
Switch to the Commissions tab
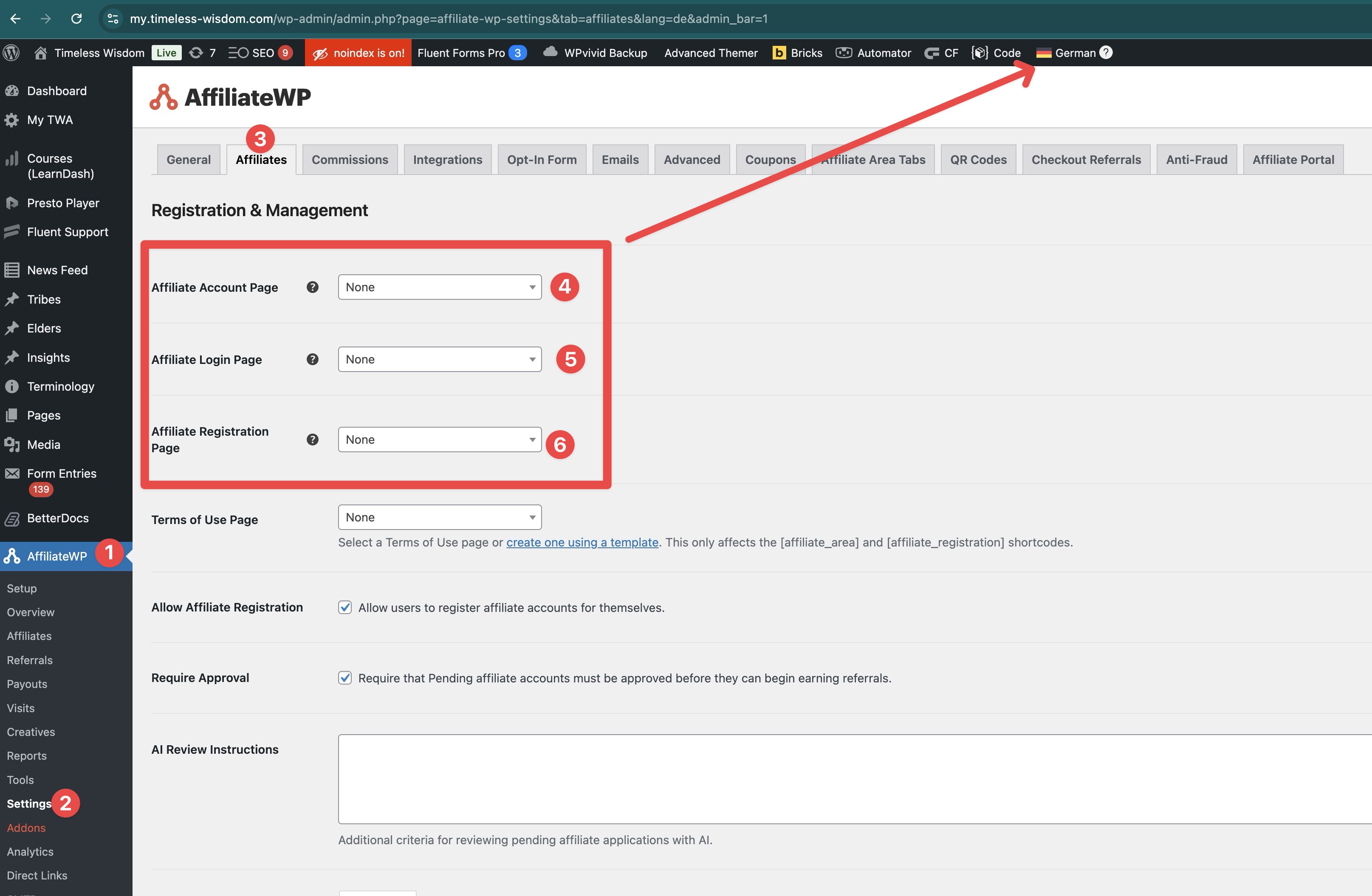pos(350,160)
